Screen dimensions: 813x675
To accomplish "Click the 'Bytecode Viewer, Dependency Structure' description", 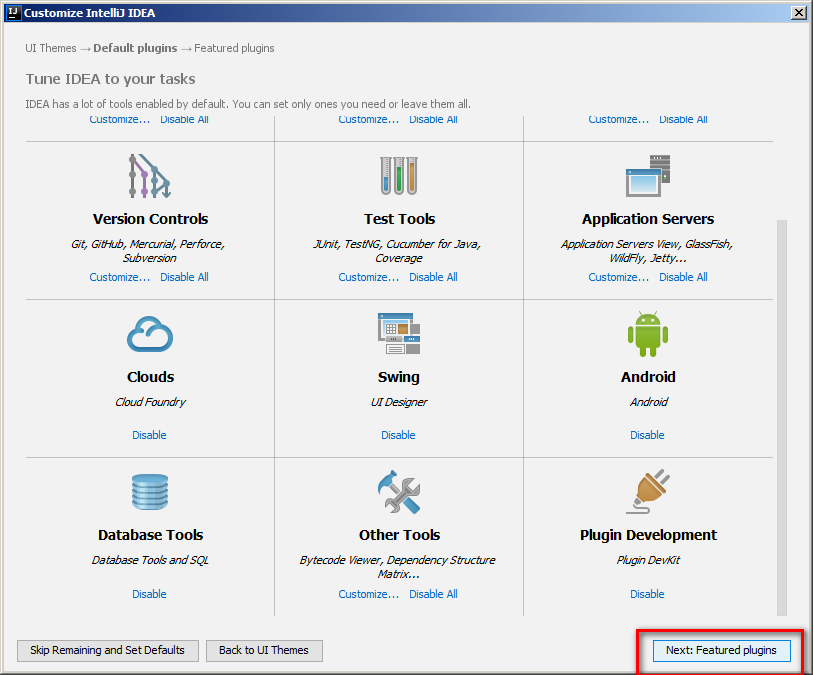I will coord(398,567).
